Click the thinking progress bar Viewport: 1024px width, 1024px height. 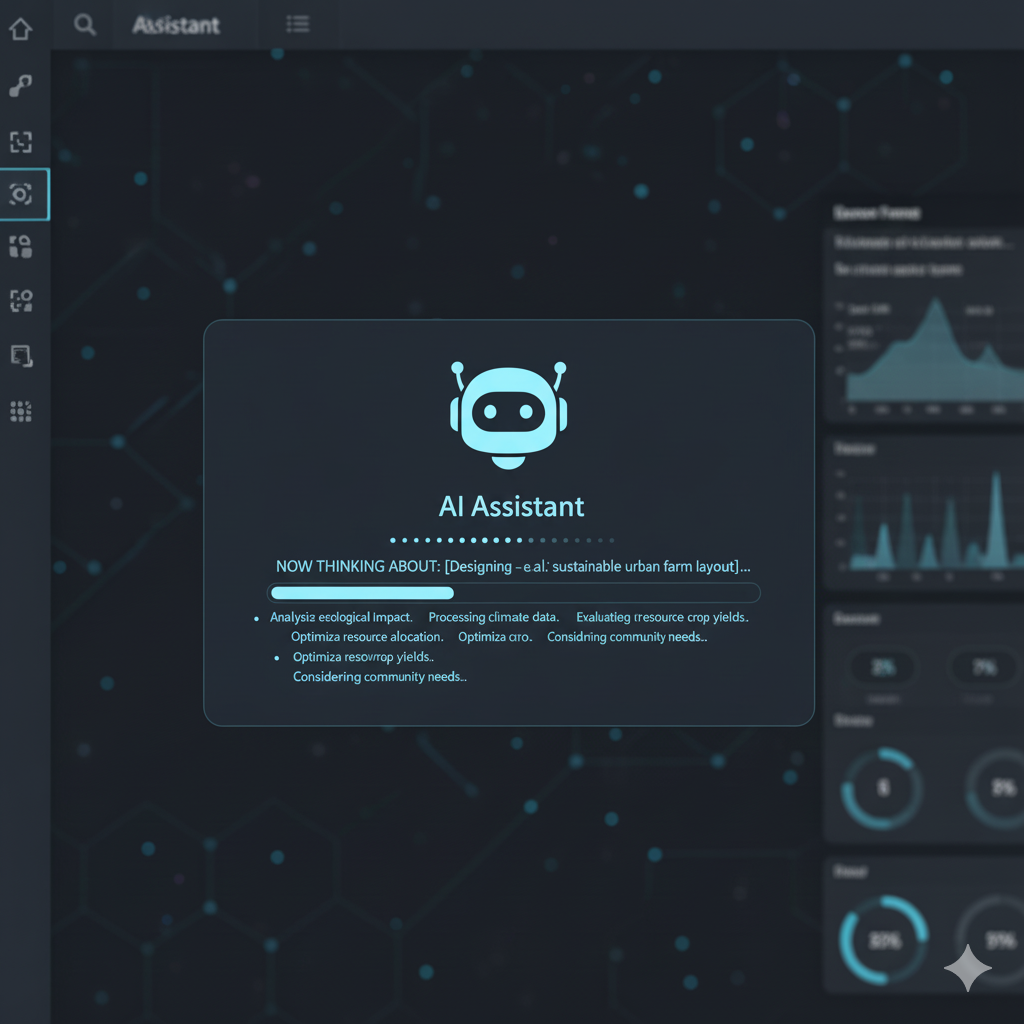click(514, 592)
